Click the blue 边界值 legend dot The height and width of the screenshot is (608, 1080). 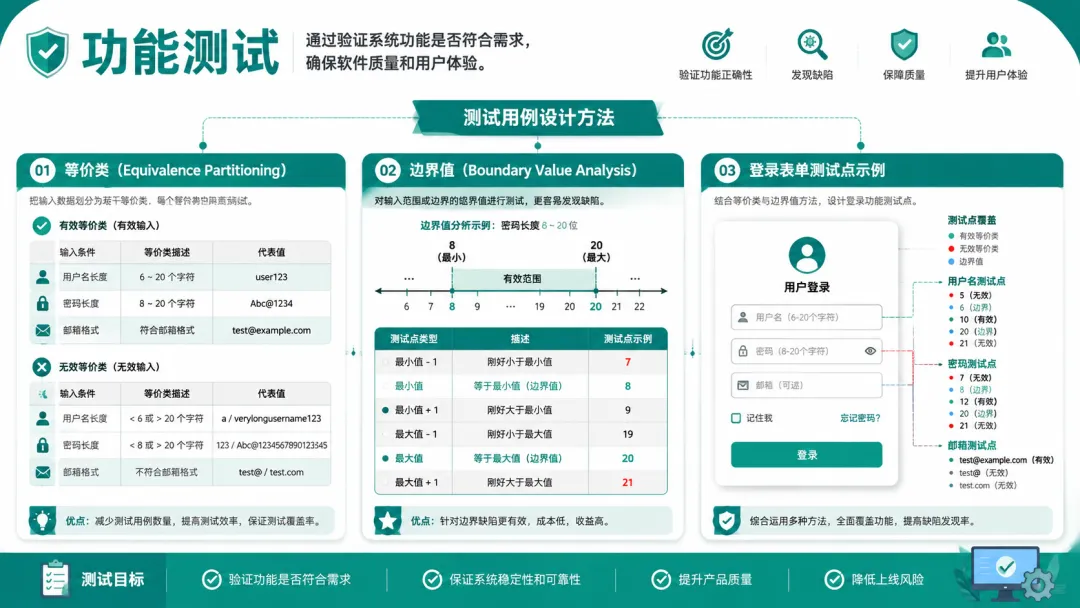pos(951,262)
